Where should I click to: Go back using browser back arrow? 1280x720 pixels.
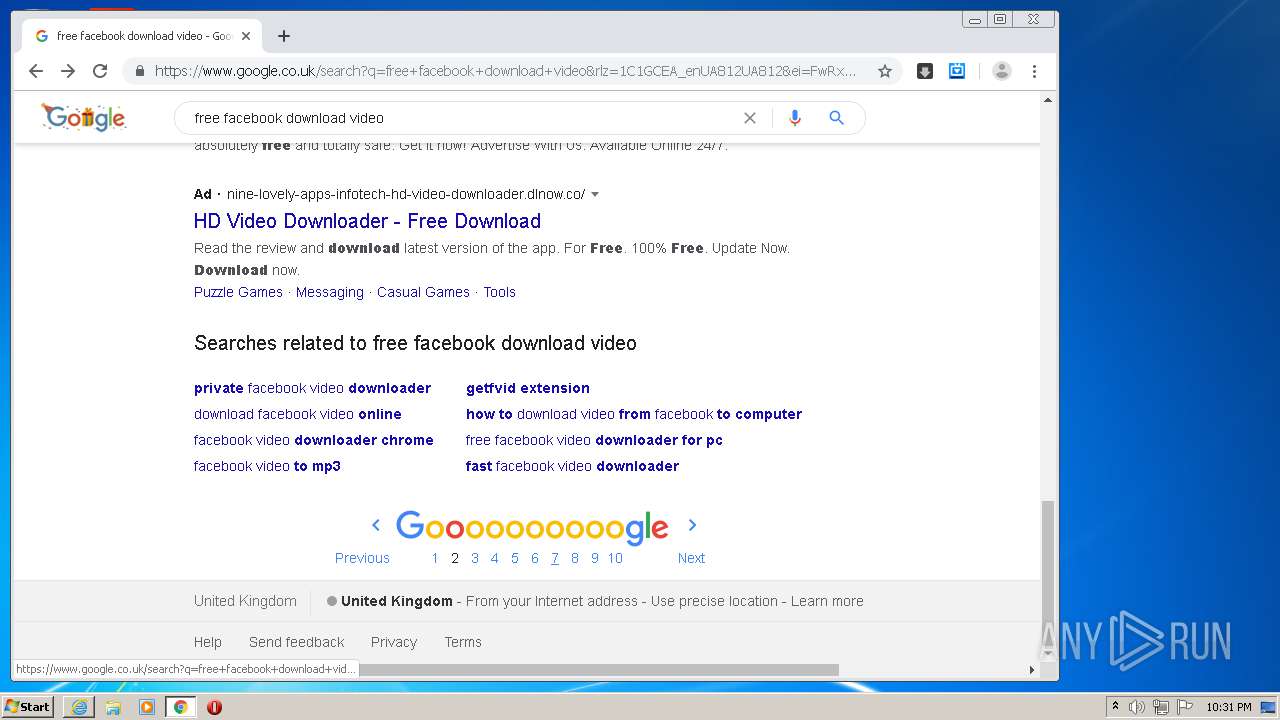[36, 71]
